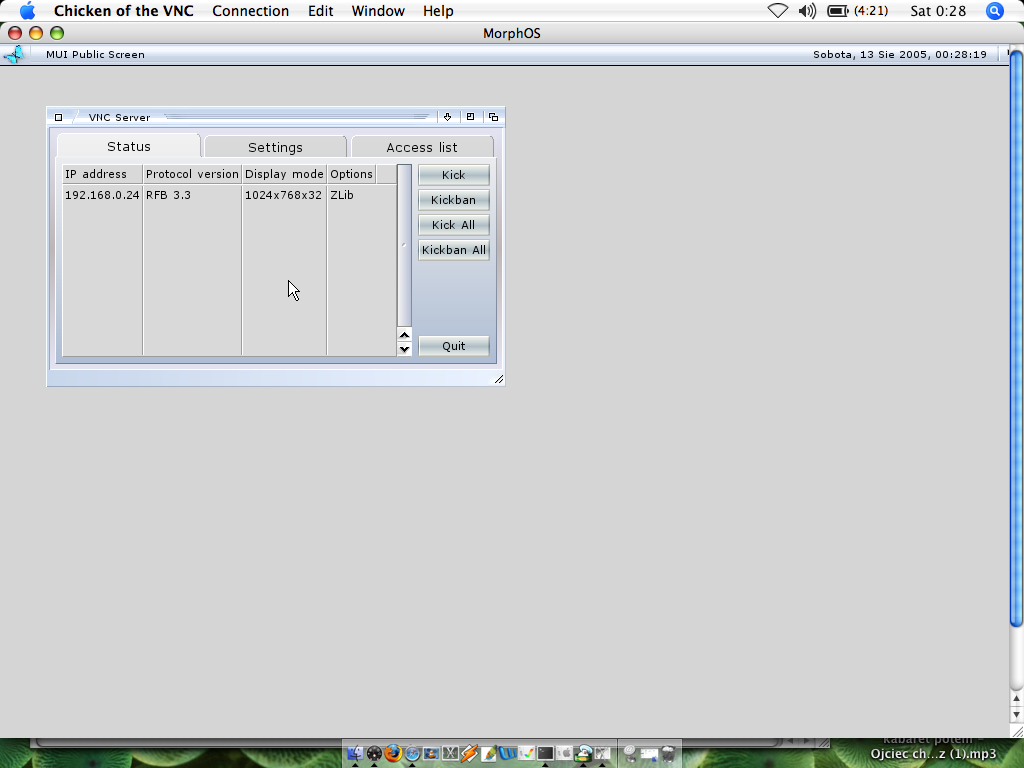Open the Connection menu

point(250,11)
